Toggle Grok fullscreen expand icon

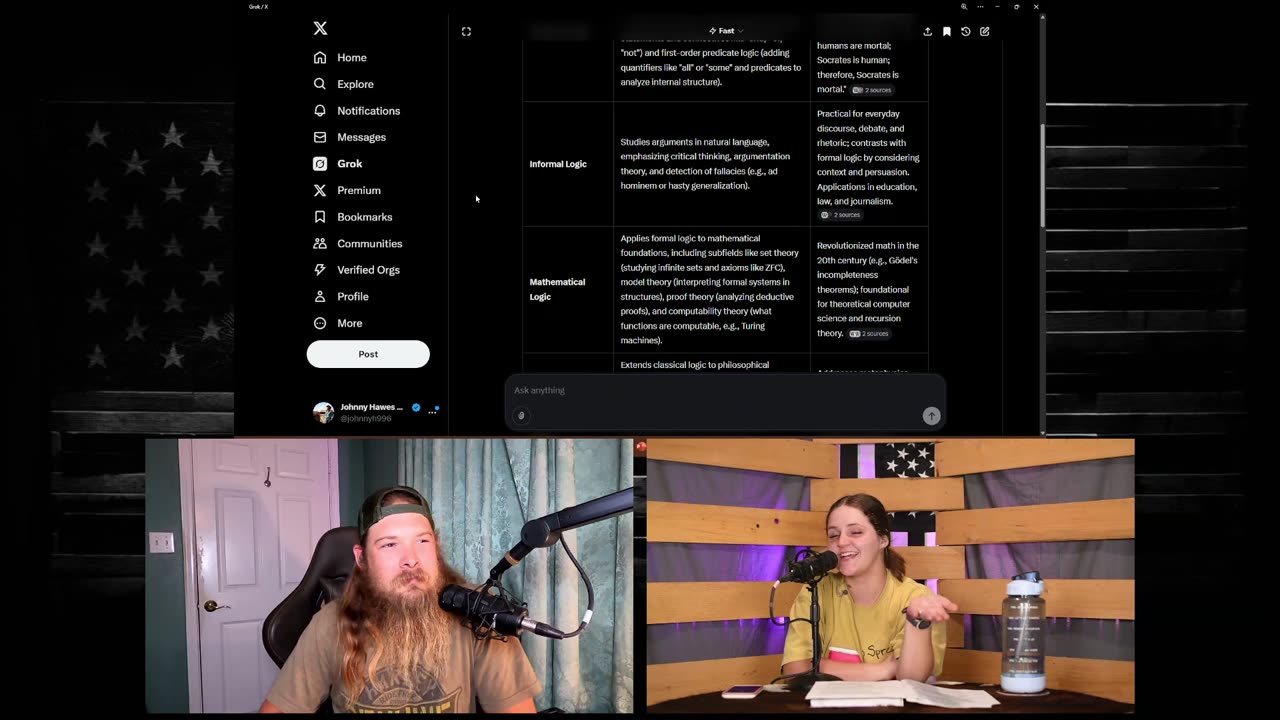(466, 32)
